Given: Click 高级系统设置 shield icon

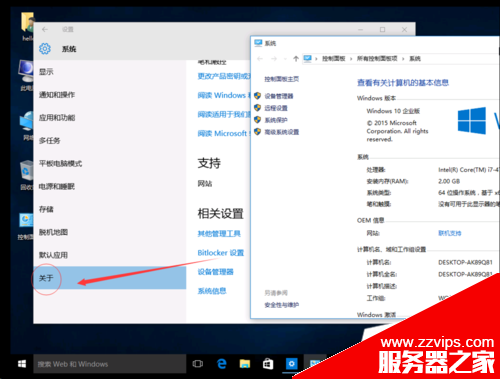Looking at the screenshot, I should coord(257,132).
